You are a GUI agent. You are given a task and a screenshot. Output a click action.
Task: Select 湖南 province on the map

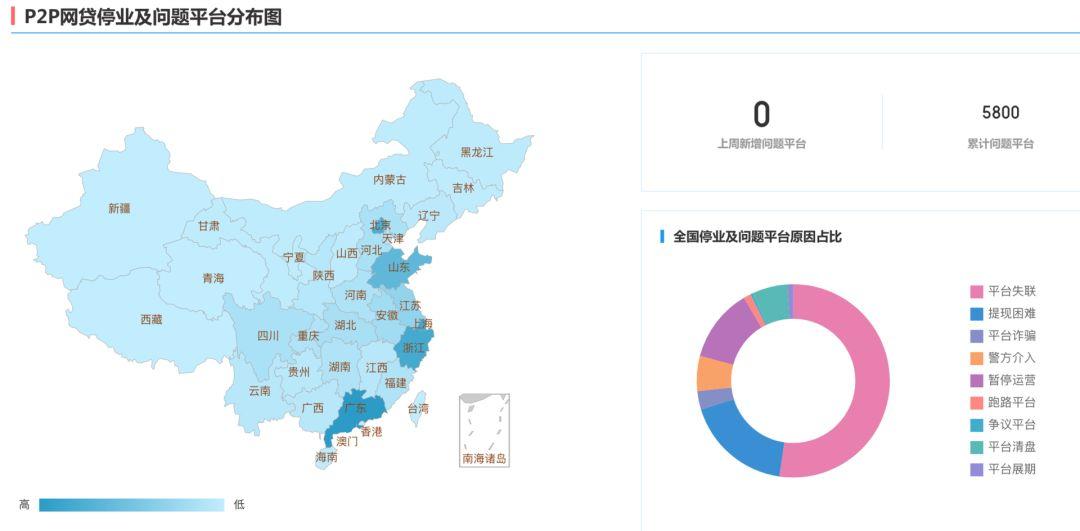point(340,366)
